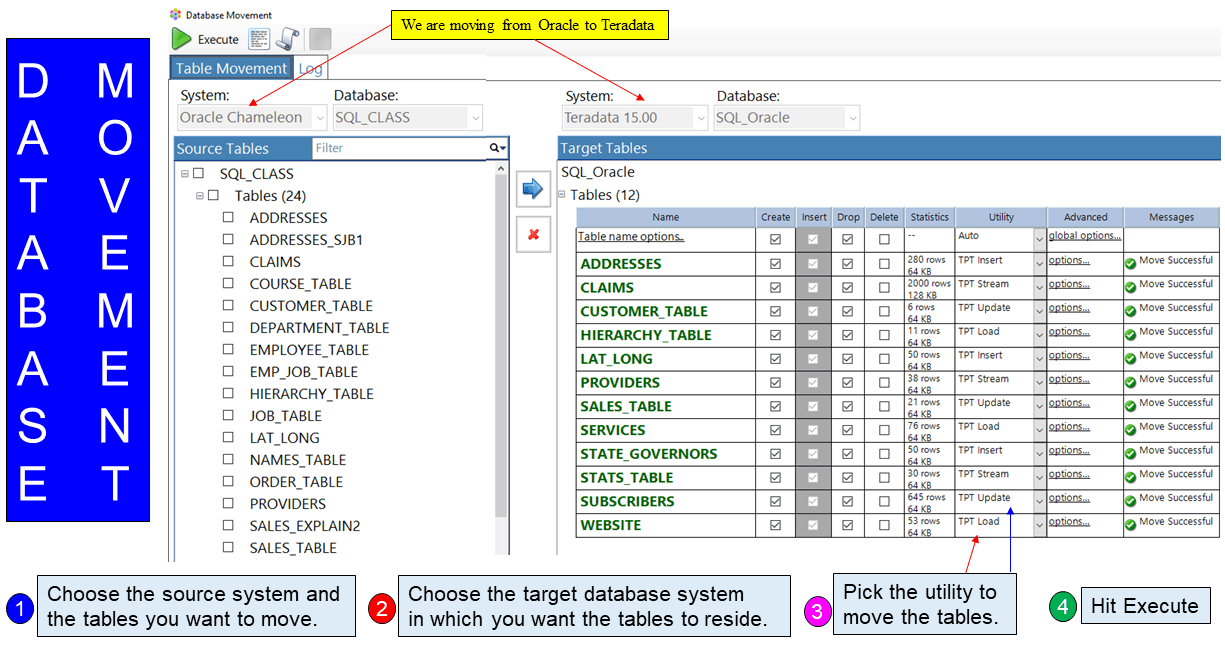Click the blue arrow to move tables

point(533,188)
